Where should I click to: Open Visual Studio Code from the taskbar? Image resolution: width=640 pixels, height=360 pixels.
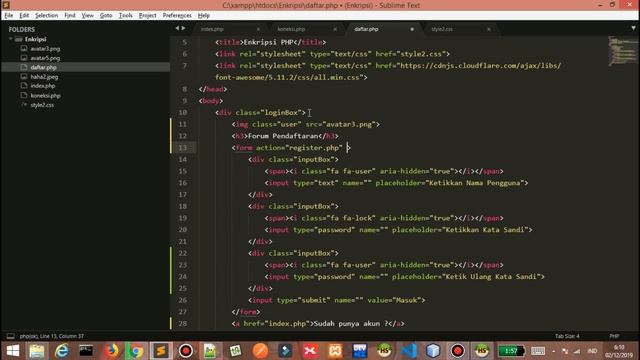pos(409,351)
